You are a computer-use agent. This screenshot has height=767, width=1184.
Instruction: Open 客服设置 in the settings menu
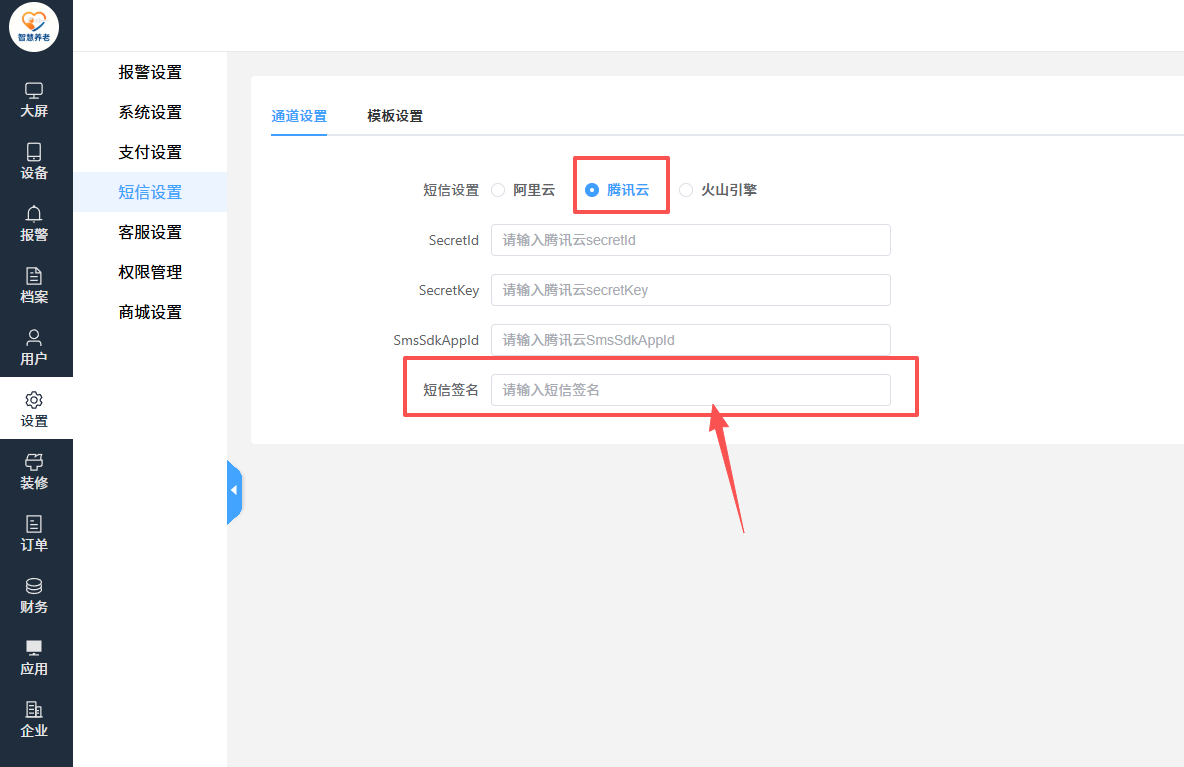[150, 233]
